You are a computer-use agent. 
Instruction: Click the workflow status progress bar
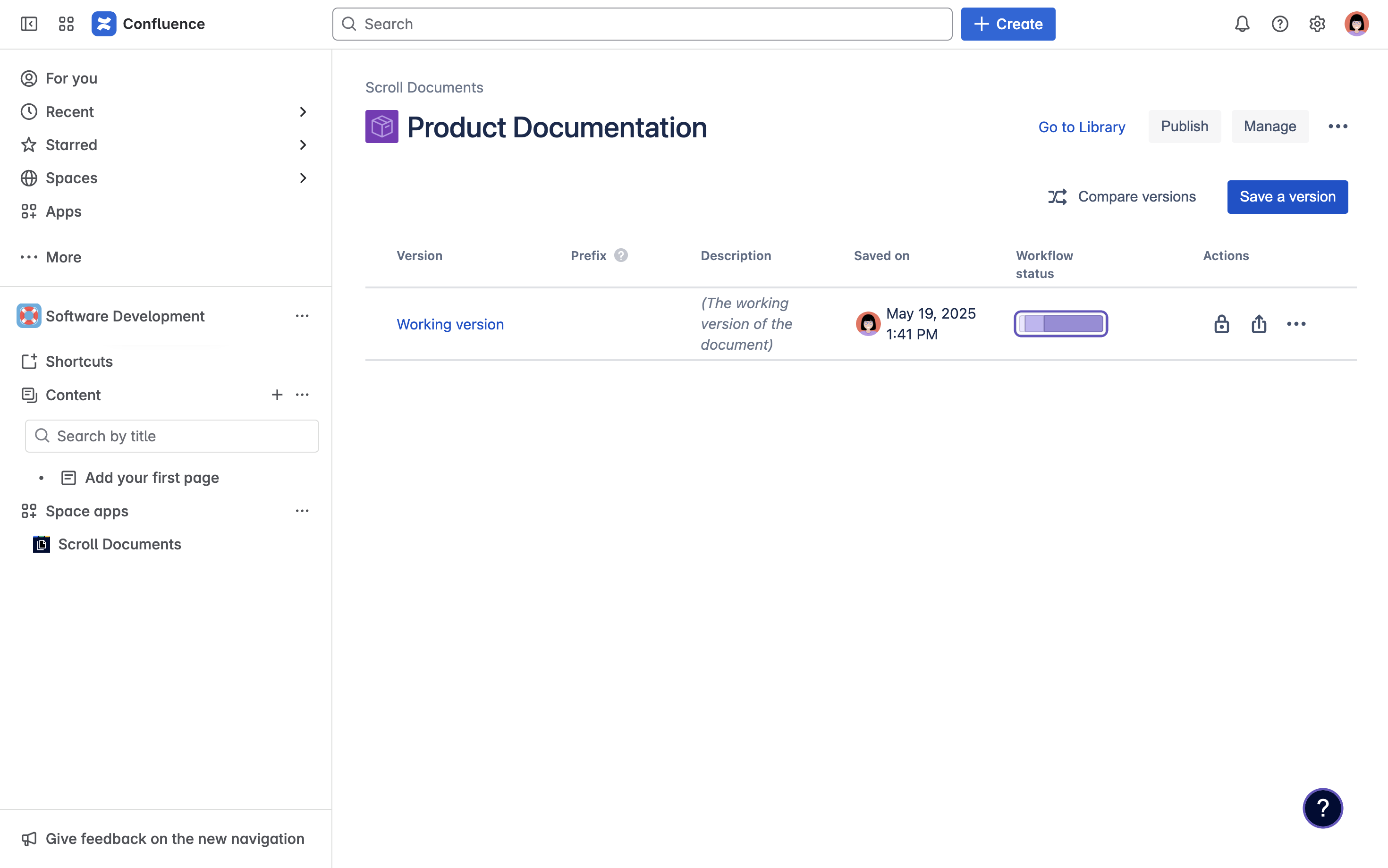(1060, 323)
